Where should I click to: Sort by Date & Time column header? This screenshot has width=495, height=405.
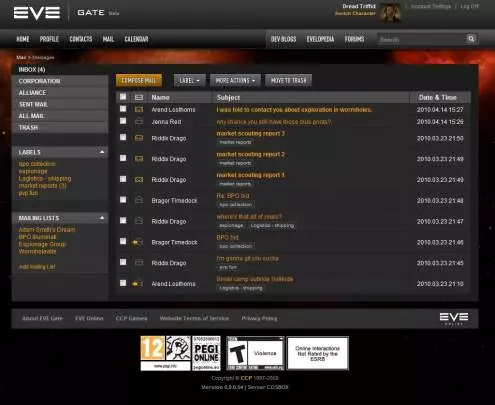(438, 97)
